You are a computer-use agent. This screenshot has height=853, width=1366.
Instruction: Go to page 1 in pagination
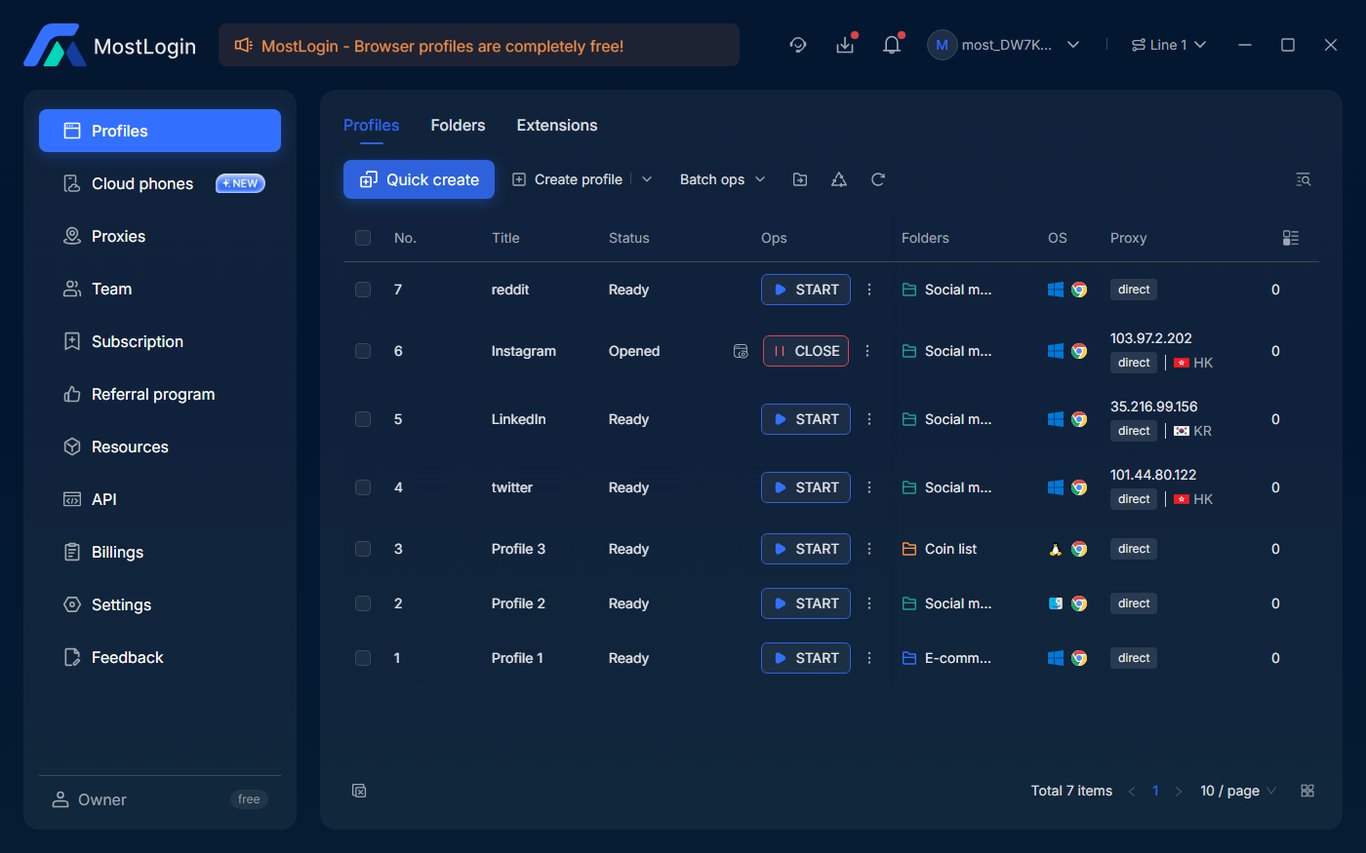tap(1155, 791)
